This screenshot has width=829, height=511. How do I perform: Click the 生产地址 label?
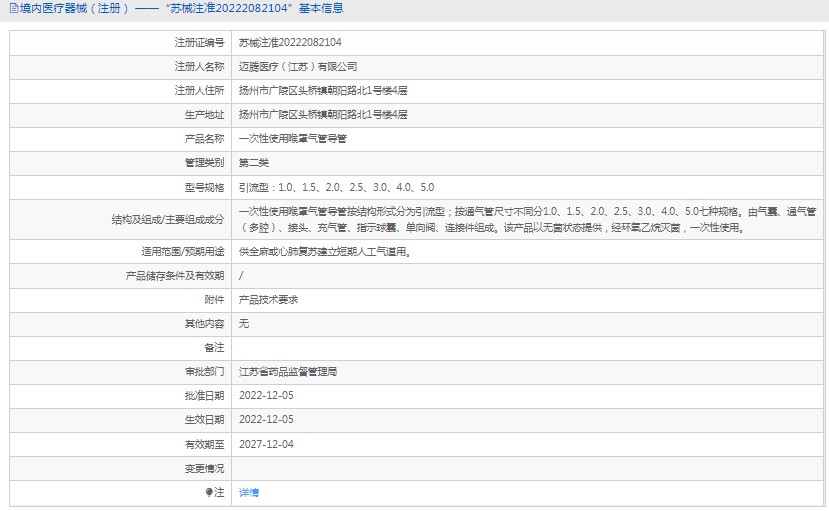205,115
